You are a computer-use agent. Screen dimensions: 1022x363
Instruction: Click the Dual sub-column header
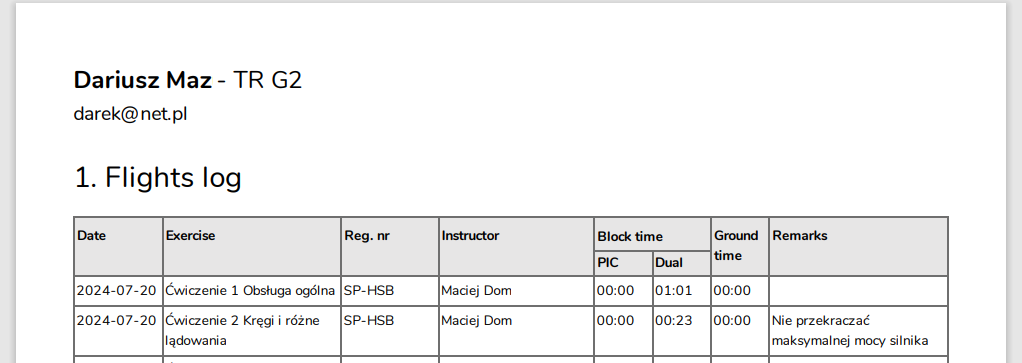[x=682, y=263]
